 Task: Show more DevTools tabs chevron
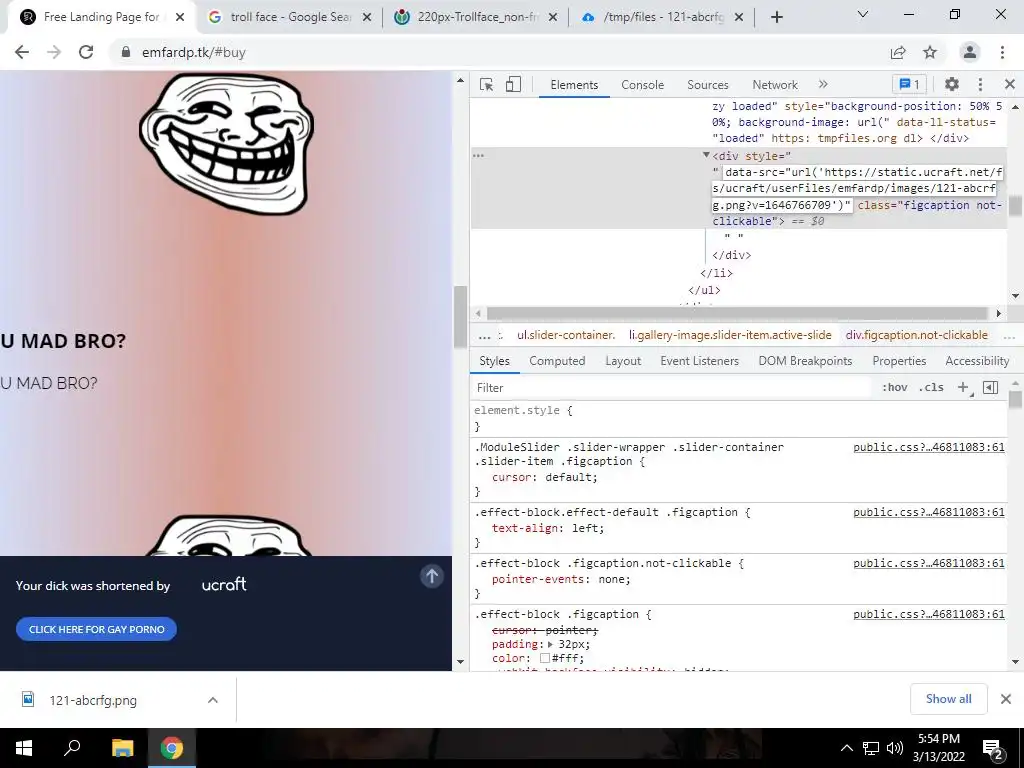(x=823, y=84)
